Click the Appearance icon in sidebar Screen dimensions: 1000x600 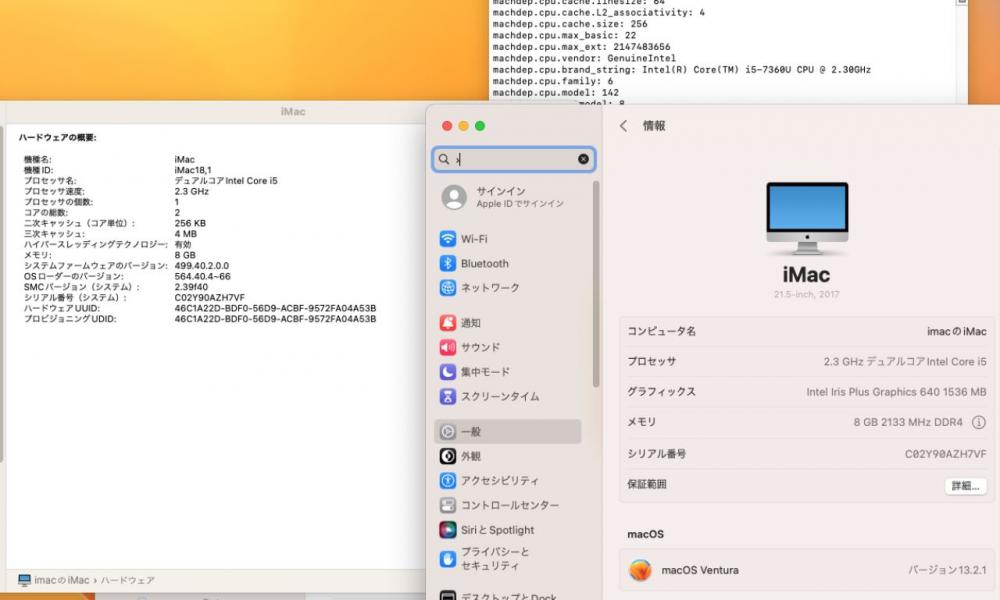click(448, 456)
